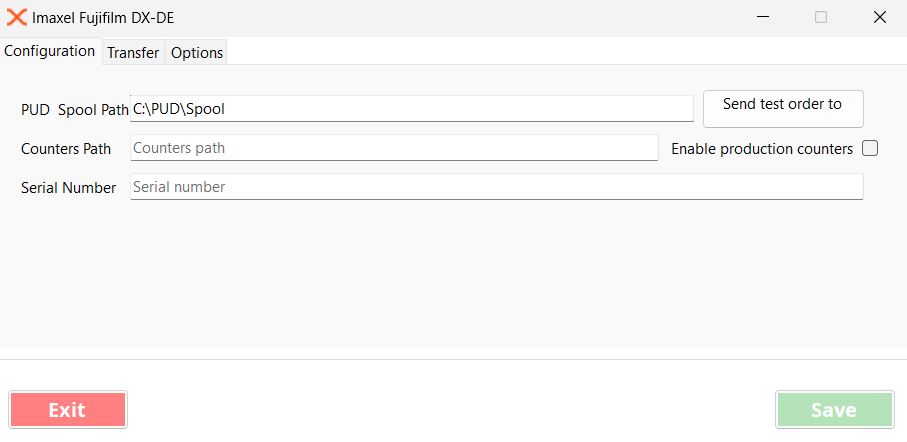Switch to the Transfer tab
This screenshot has width=907, height=442.
pos(133,53)
